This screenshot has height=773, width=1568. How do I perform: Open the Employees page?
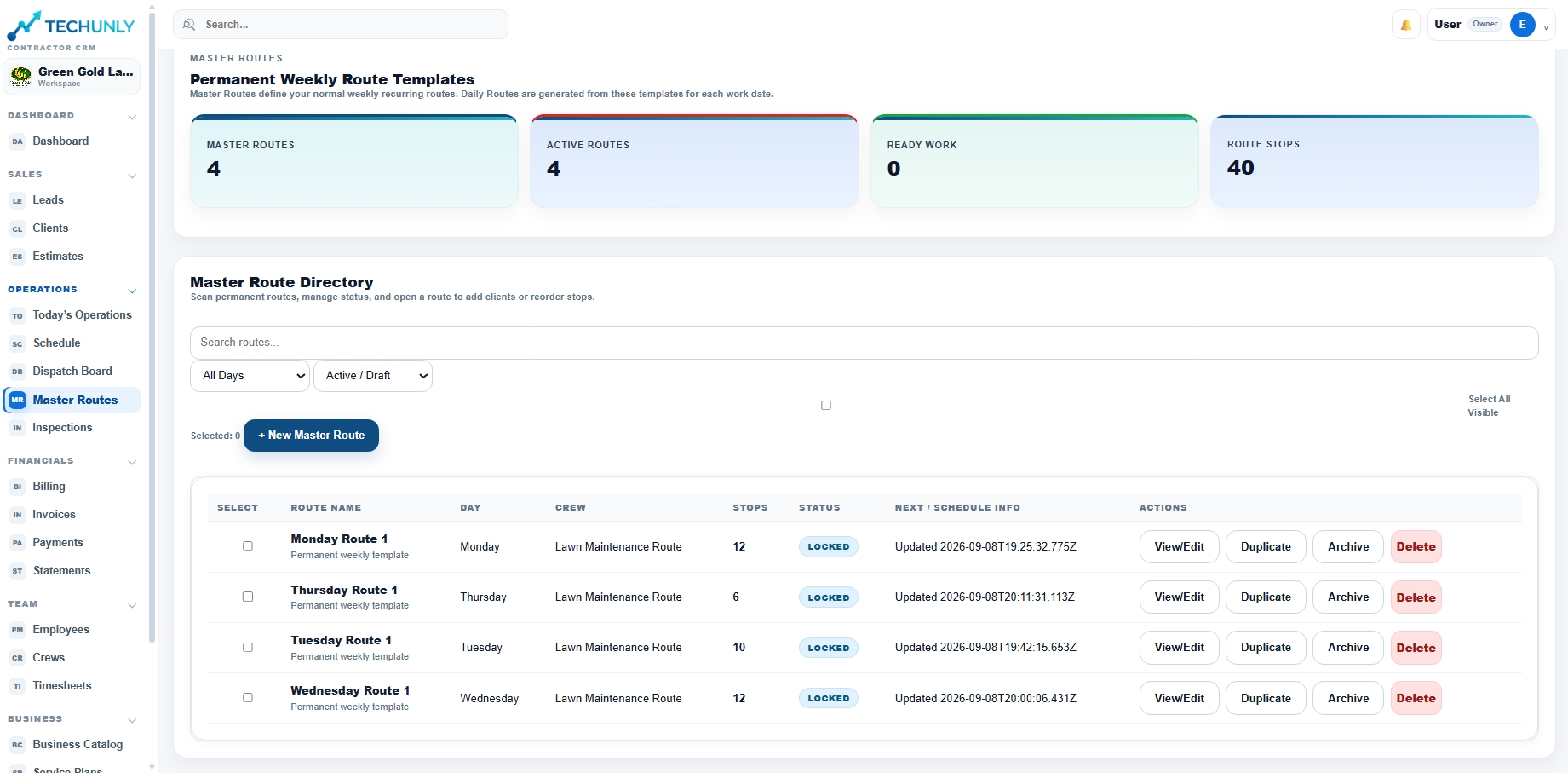point(72,630)
